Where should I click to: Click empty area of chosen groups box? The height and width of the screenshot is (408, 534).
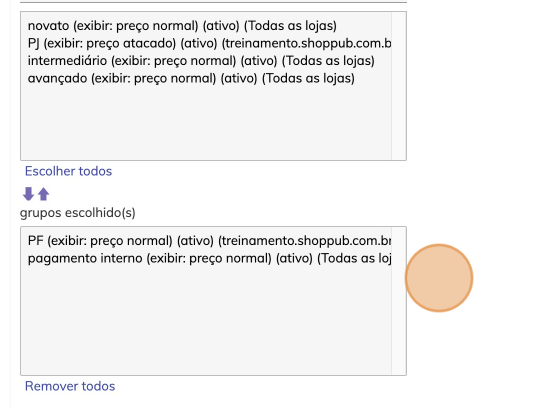click(x=206, y=320)
